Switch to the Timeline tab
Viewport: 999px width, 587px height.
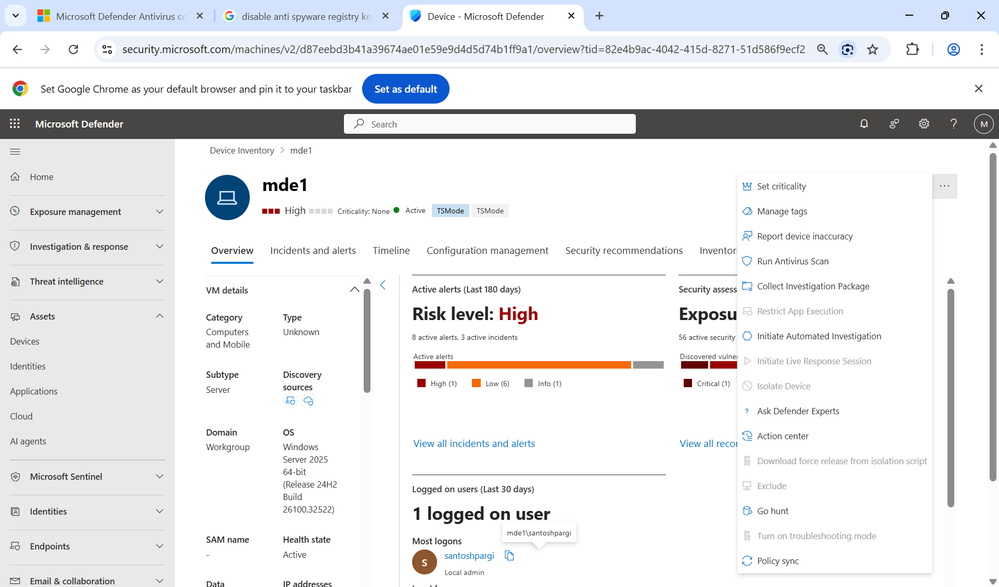[390, 250]
